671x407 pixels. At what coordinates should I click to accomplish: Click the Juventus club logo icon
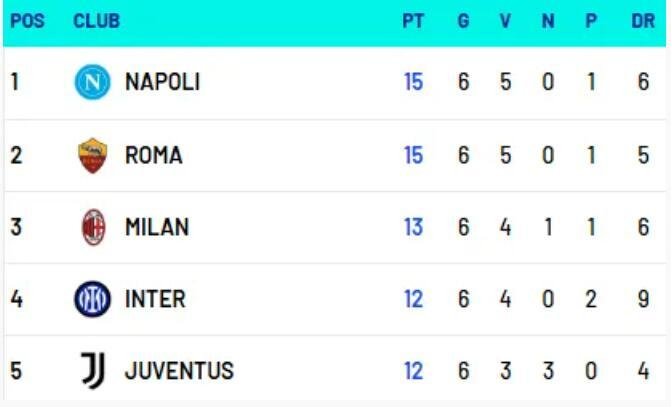pos(93,371)
